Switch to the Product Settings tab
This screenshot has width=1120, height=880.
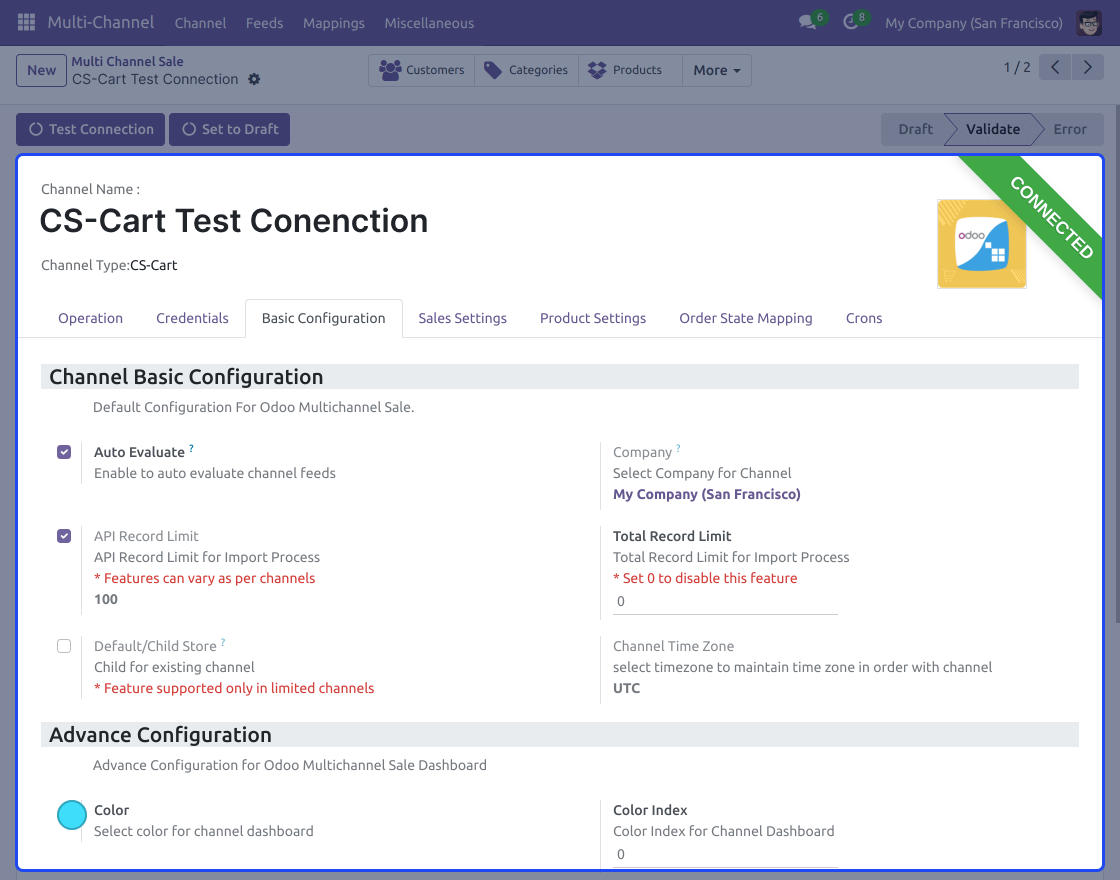(593, 318)
